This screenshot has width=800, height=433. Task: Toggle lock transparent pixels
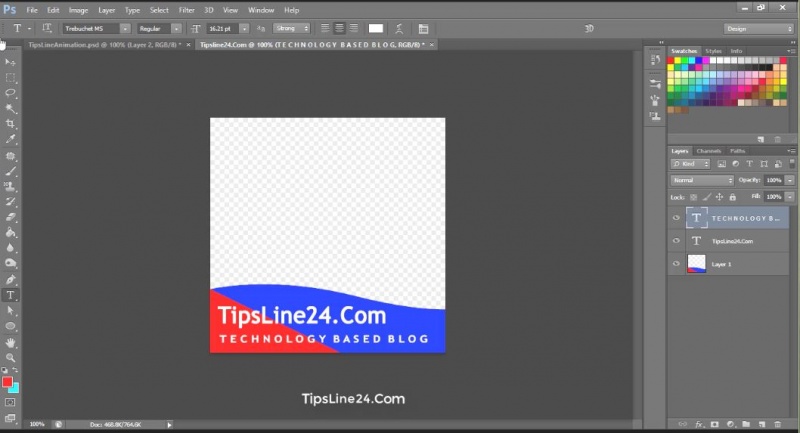pyautogui.click(x=693, y=197)
